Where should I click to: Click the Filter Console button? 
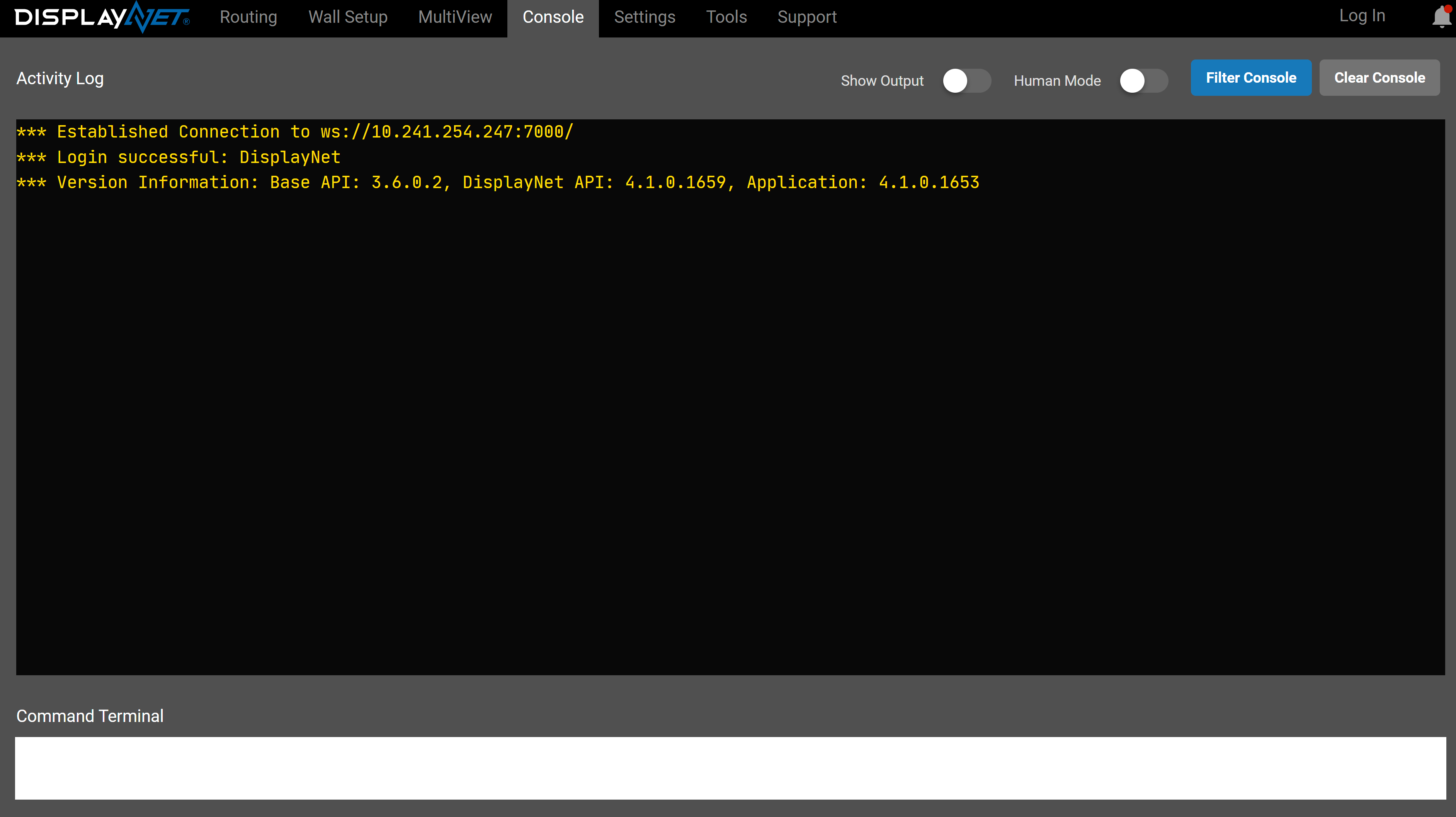pyautogui.click(x=1251, y=77)
